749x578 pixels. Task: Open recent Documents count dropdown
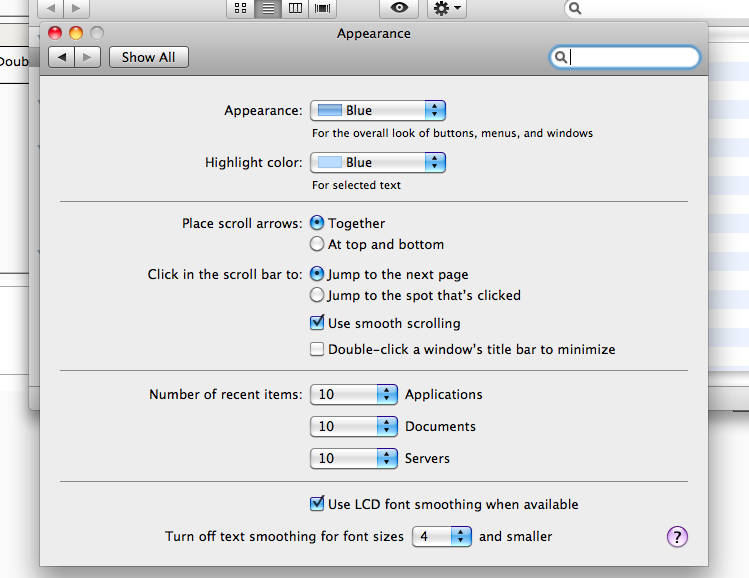coord(353,426)
